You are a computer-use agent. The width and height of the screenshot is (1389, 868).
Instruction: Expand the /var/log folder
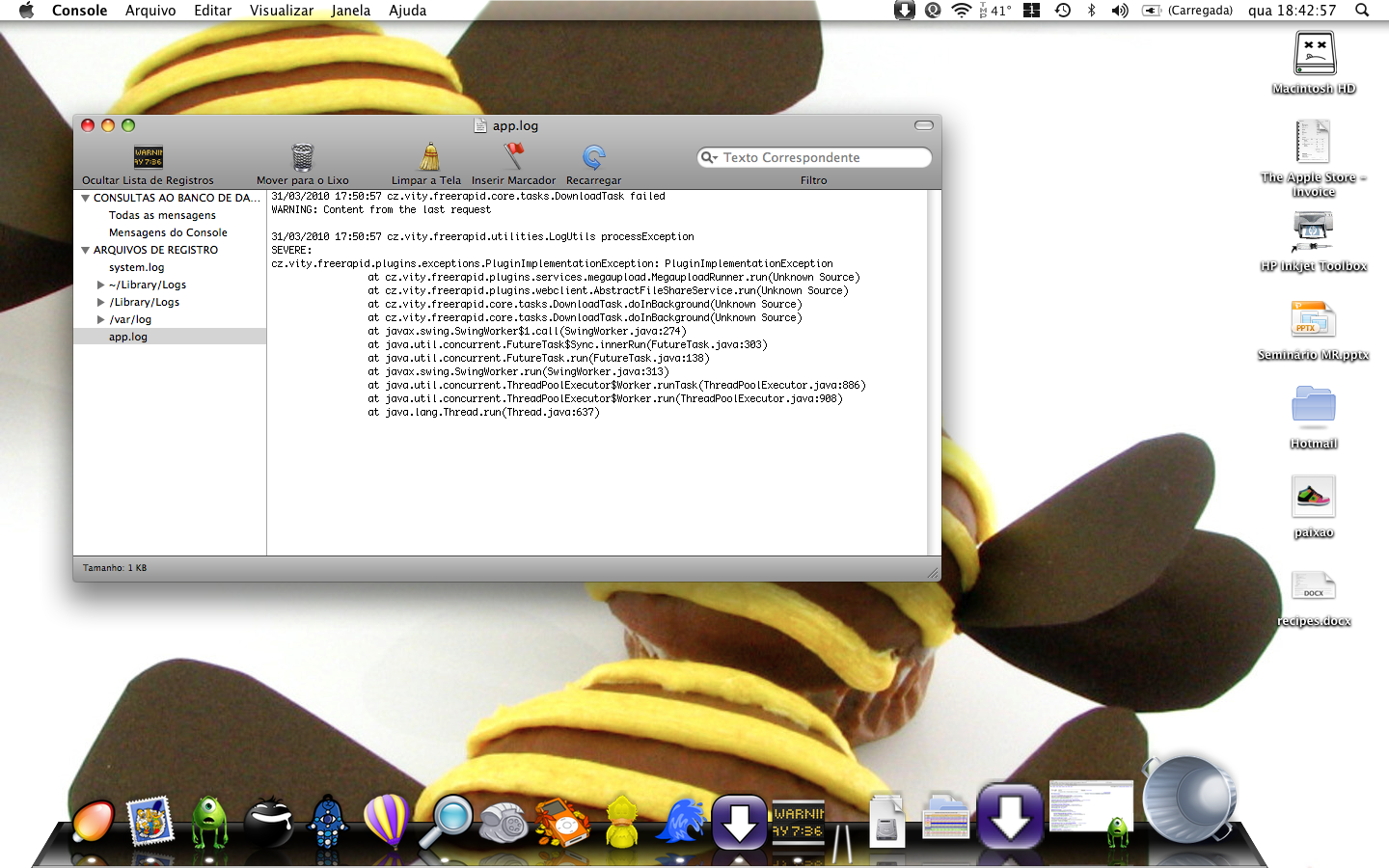tap(100, 319)
